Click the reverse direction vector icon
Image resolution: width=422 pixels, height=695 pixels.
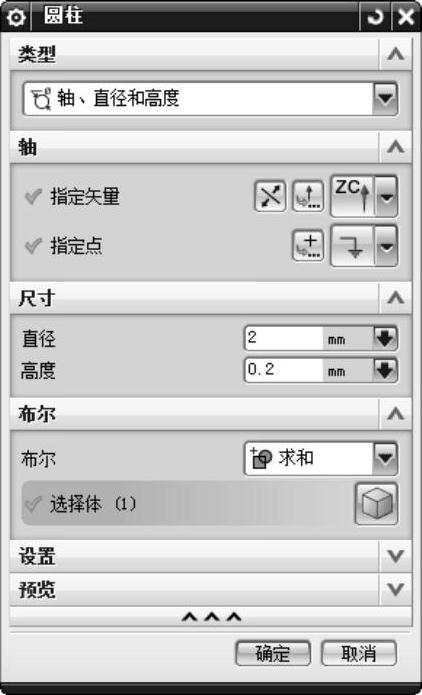270,196
